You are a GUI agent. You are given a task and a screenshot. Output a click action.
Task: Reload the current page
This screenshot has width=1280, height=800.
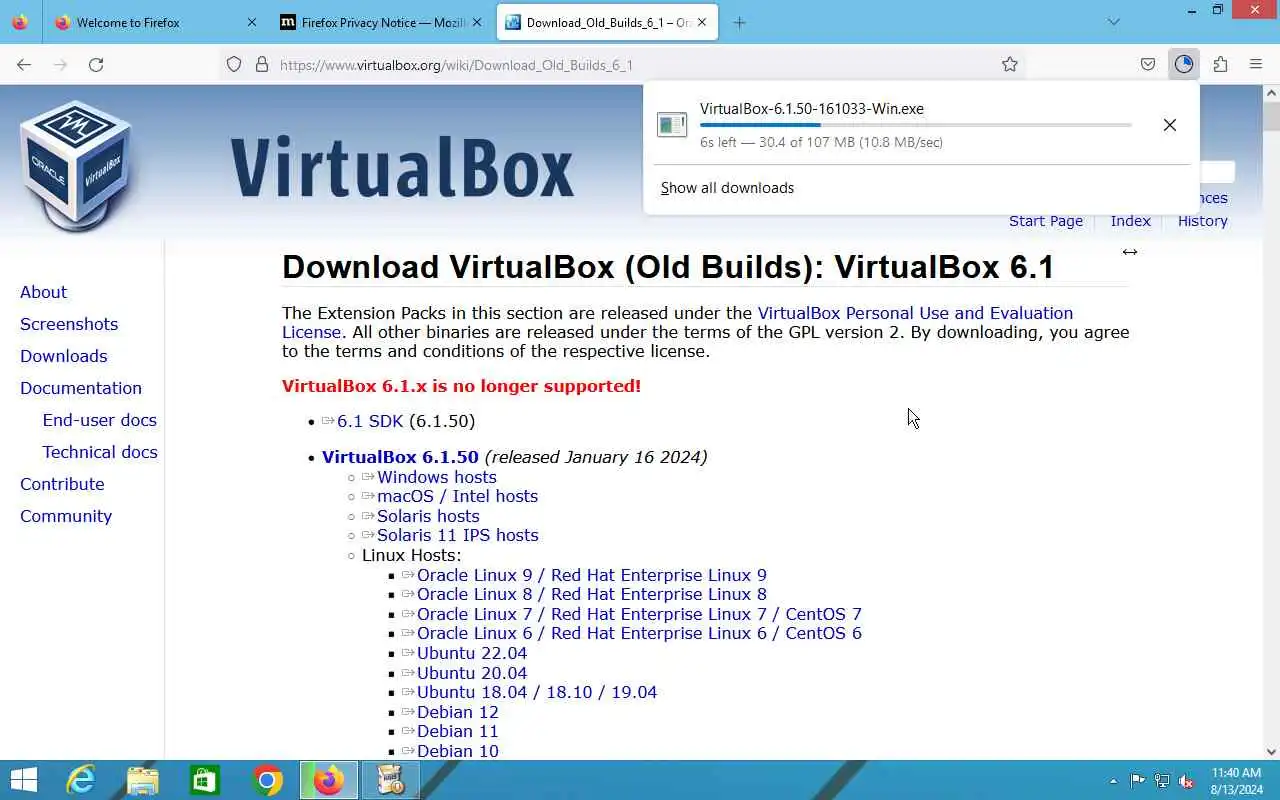[96, 64]
